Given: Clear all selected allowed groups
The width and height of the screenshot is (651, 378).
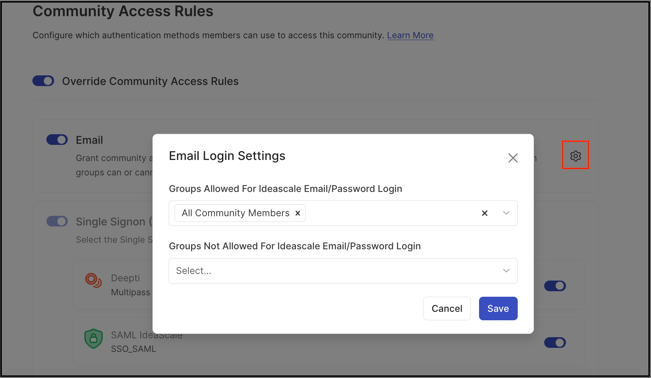Looking at the screenshot, I should pyautogui.click(x=484, y=213).
